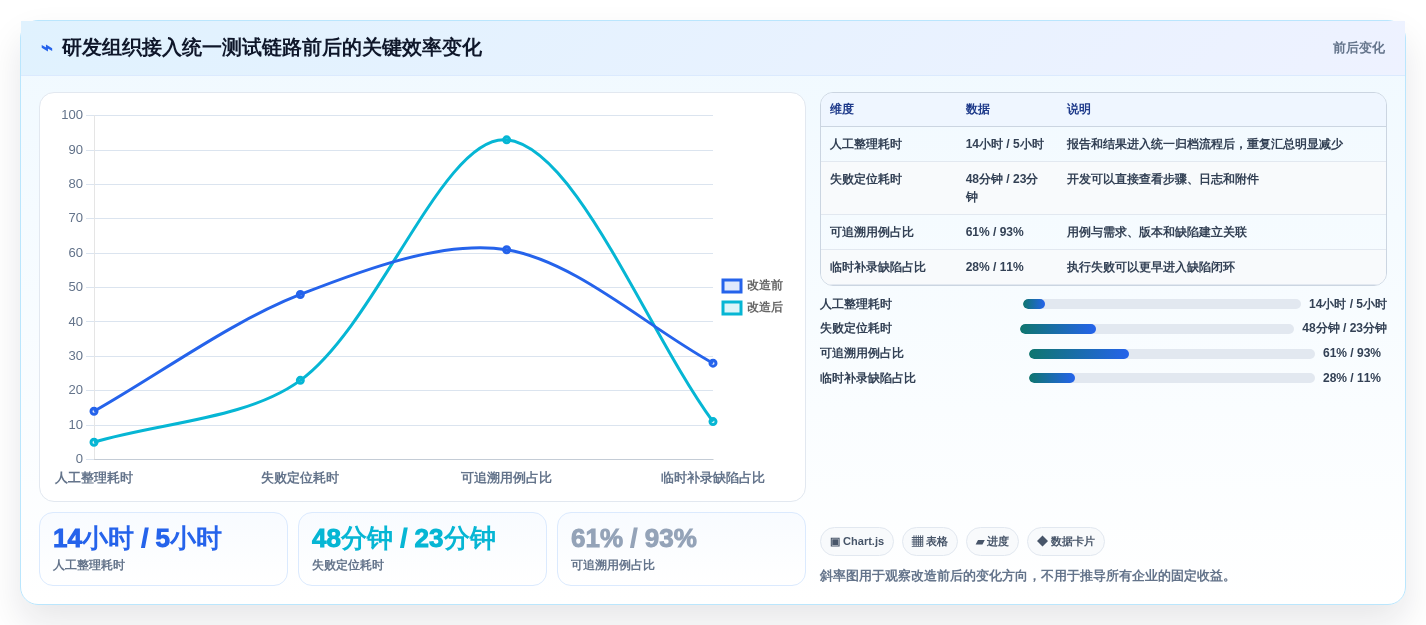This screenshot has width=1426, height=625.
Task: Click the 人工整理耗时 progress bar
Action: (x=1161, y=304)
